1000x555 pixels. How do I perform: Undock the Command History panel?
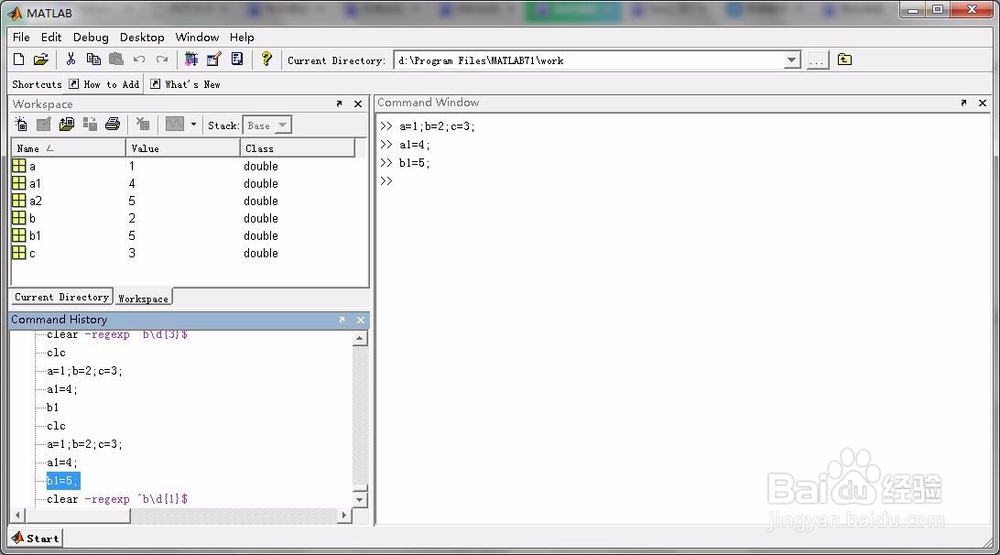342,320
